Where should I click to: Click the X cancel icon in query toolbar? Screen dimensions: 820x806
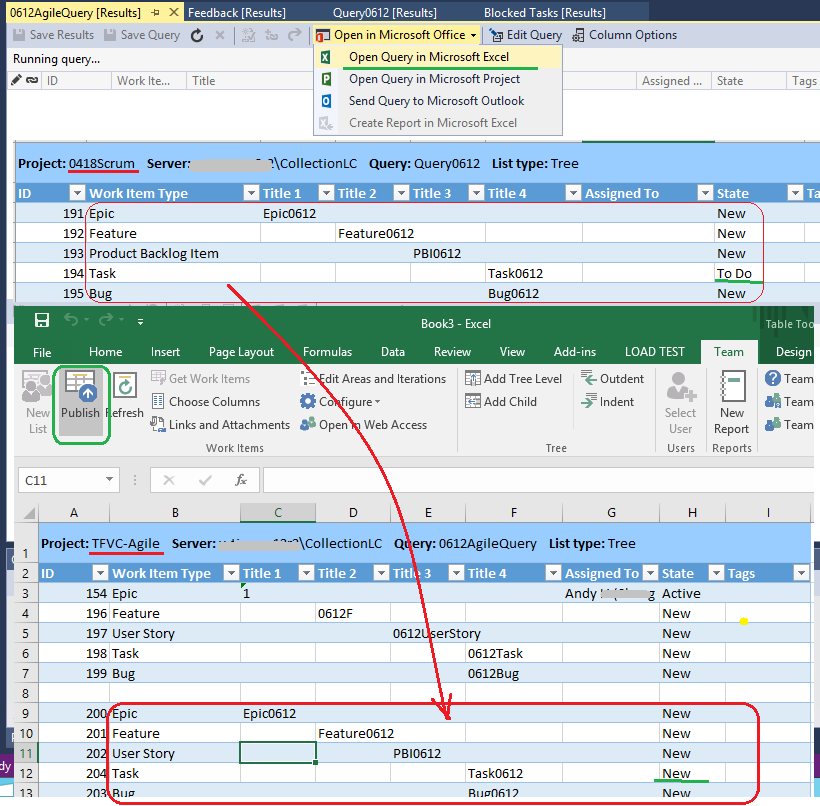click(220, 35)
